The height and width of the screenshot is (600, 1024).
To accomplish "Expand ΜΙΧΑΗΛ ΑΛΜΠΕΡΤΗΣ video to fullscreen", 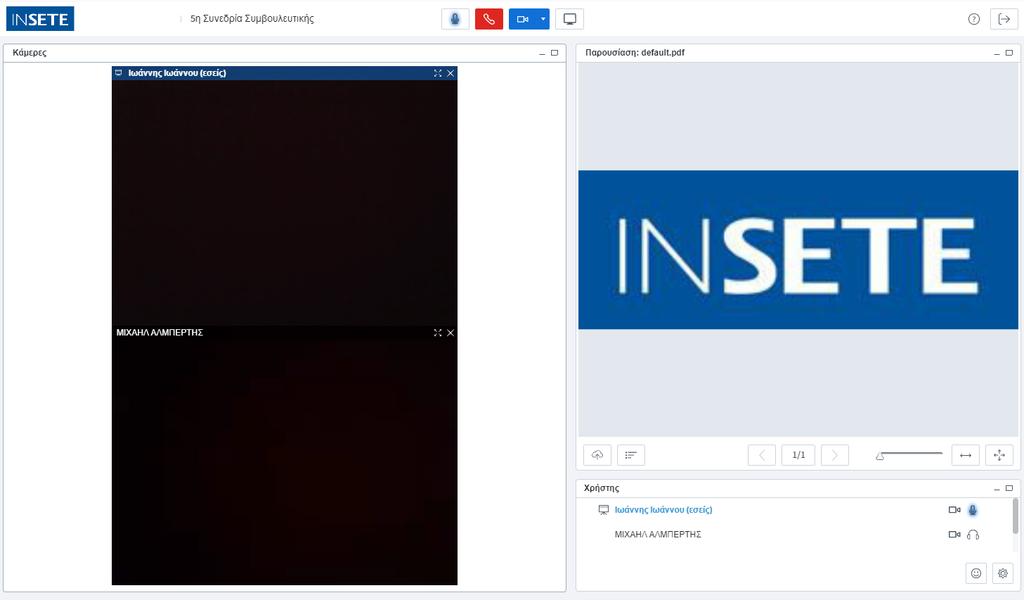I will (438, 332).
